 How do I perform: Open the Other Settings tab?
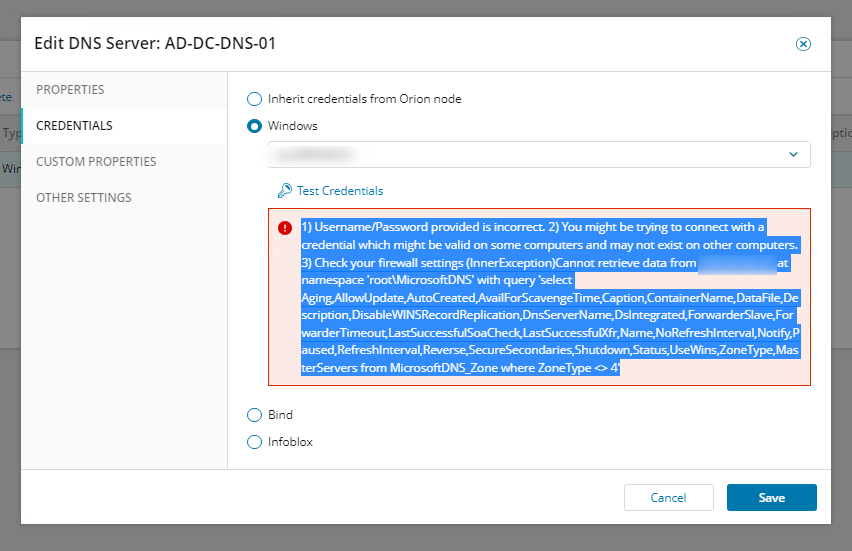point(124,197)
